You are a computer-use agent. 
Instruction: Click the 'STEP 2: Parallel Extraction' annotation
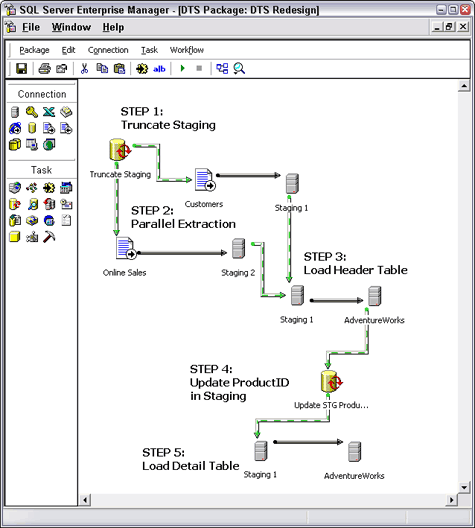click(x=183, y=217)
